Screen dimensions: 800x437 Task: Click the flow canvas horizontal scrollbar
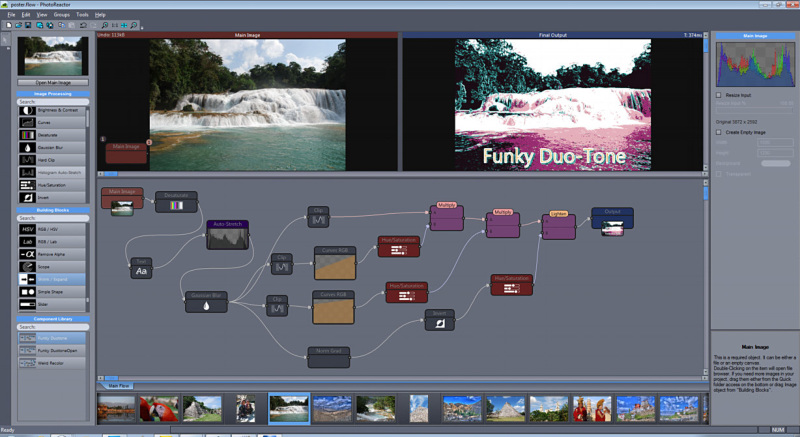pos(402,378)
